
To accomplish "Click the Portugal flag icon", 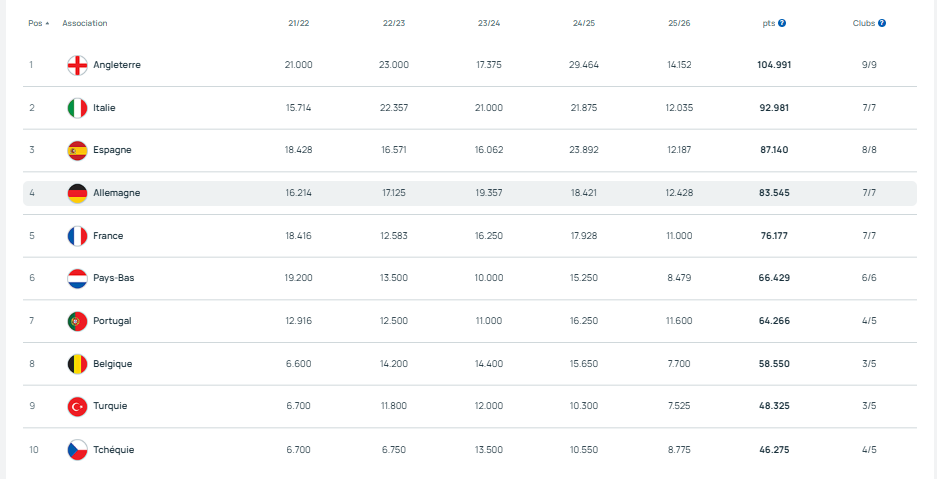I will (77, 321).
